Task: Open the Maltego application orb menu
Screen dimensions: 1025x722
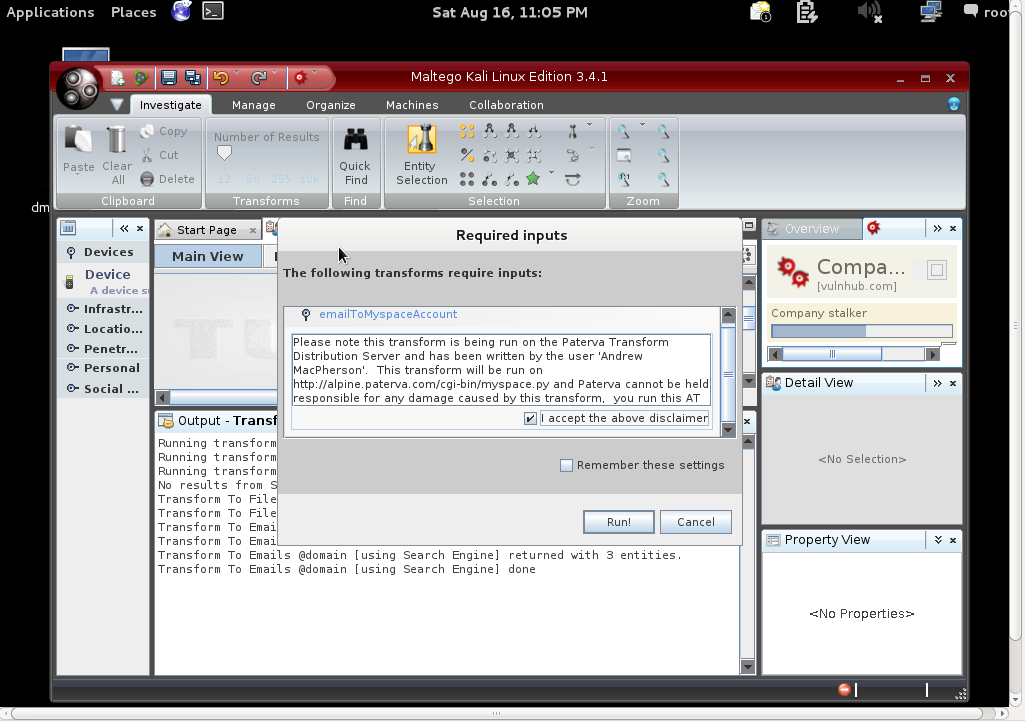Action: [78, 88]
